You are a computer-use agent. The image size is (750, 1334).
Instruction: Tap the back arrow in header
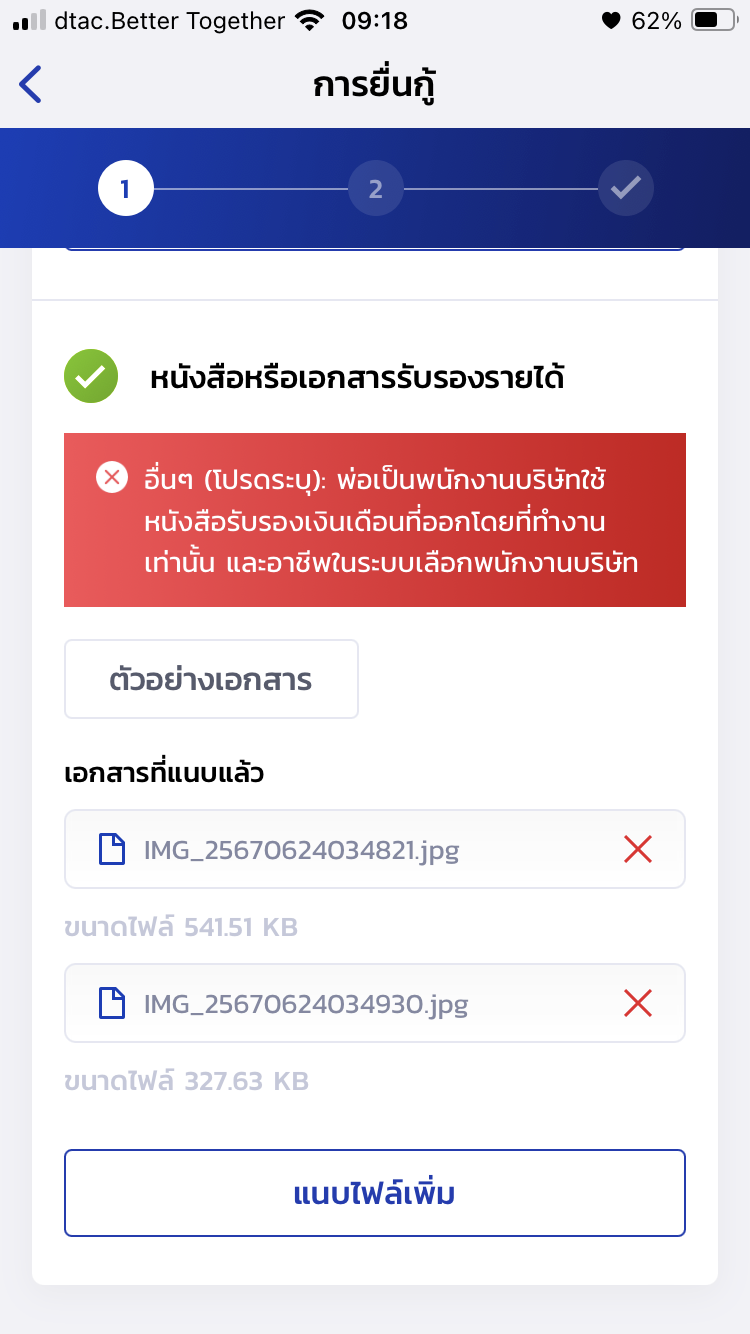tap(31, 85)
